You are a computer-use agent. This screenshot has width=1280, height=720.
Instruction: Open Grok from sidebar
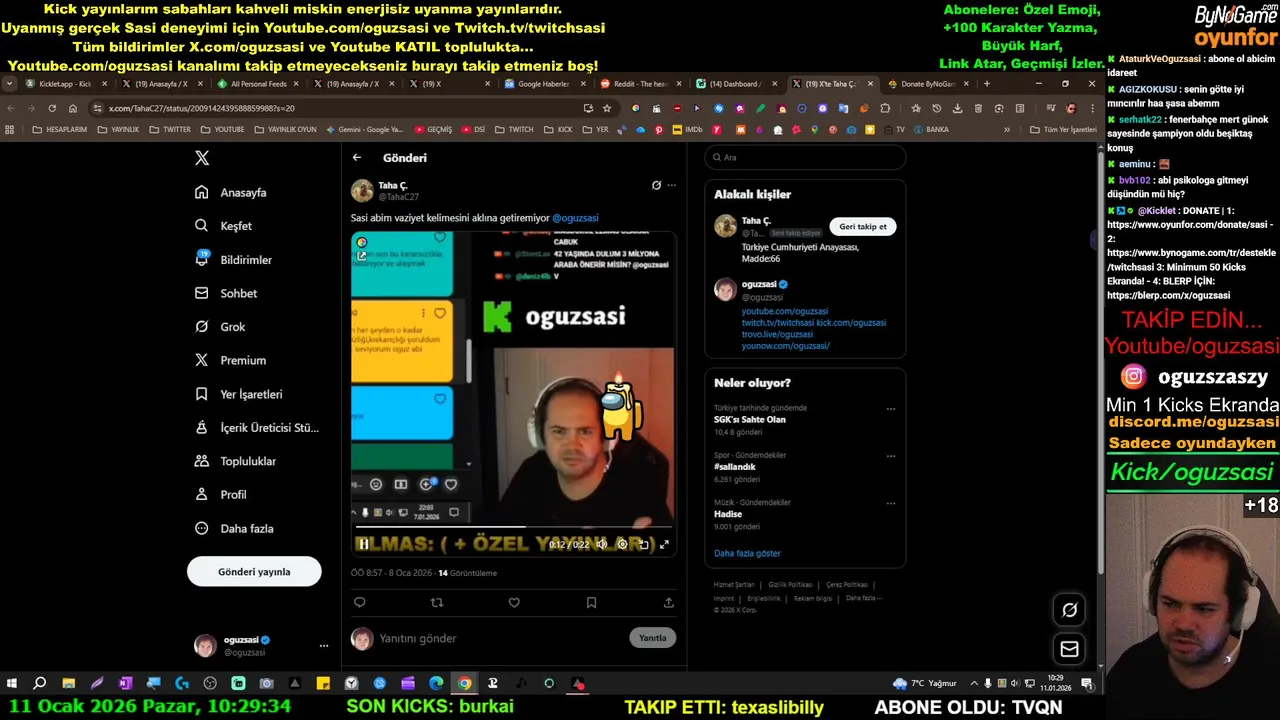[x=220, y=327]
